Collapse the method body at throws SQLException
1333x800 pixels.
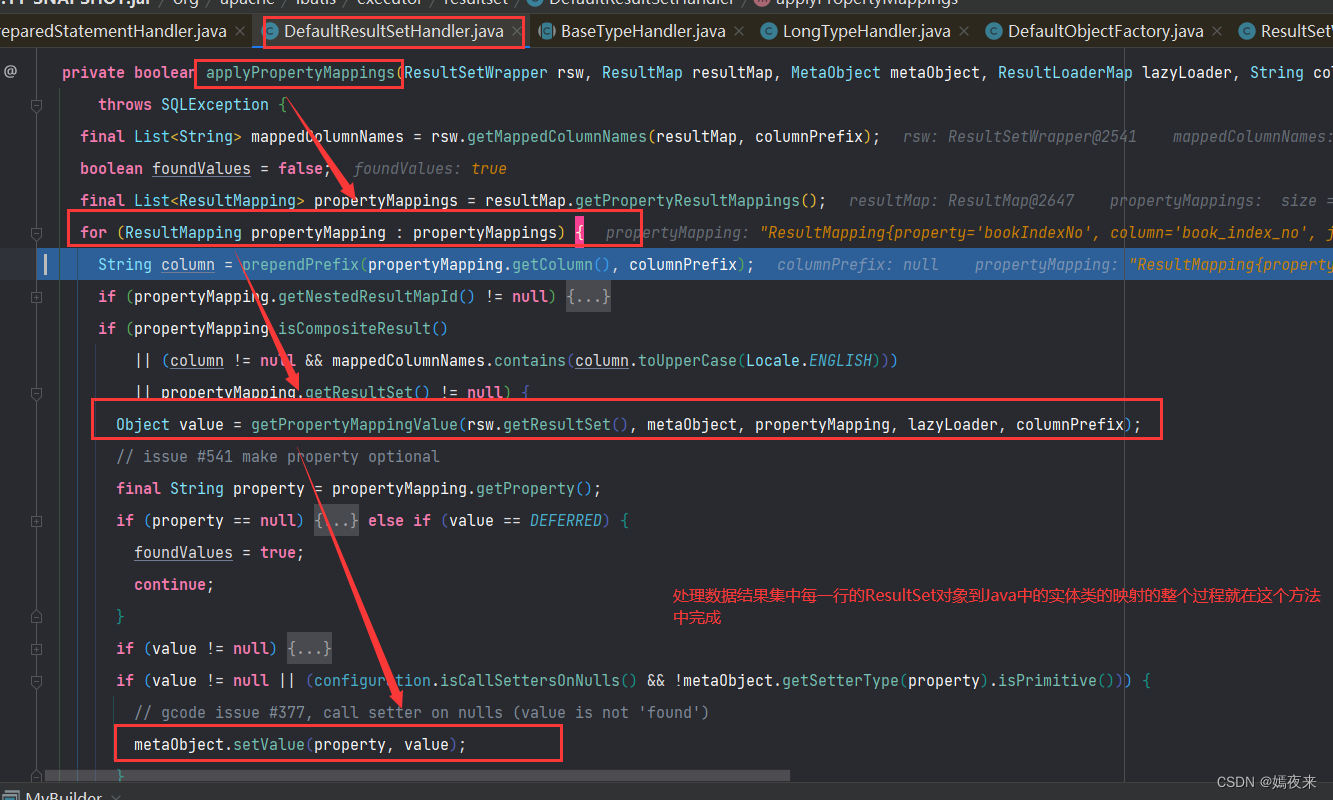click(x=36, y=105)
